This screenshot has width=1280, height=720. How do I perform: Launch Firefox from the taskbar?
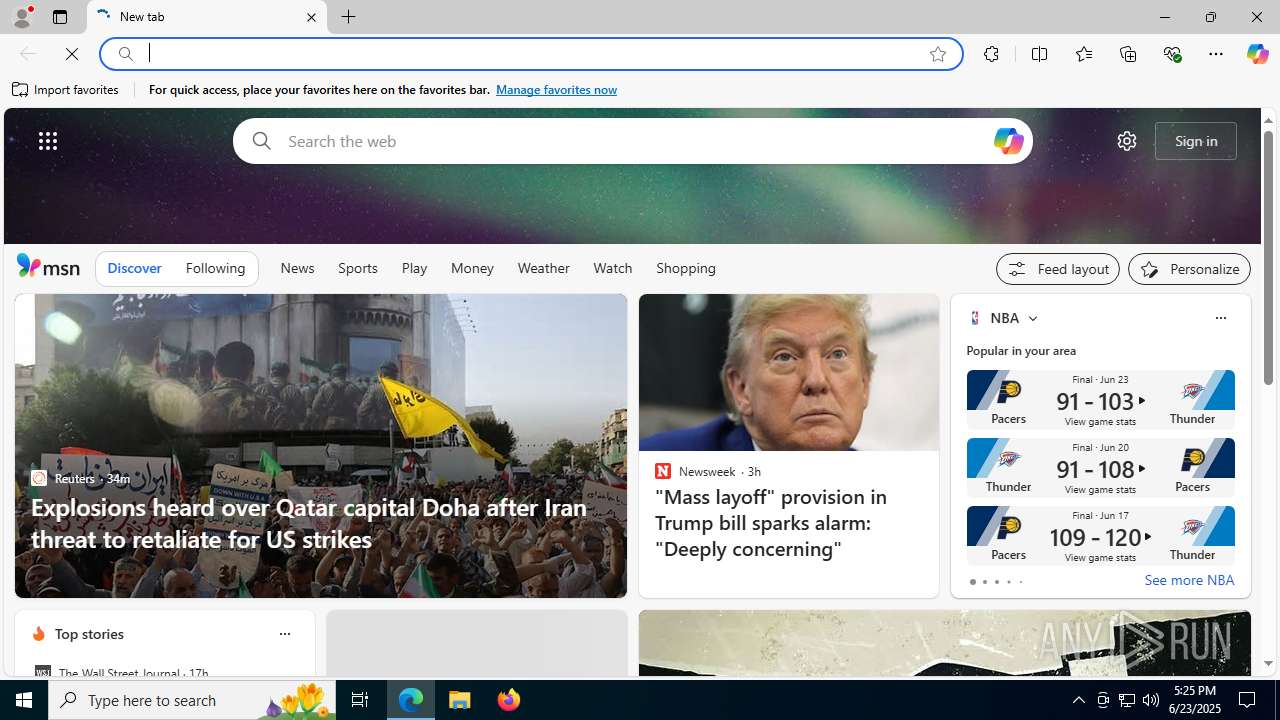508,700
